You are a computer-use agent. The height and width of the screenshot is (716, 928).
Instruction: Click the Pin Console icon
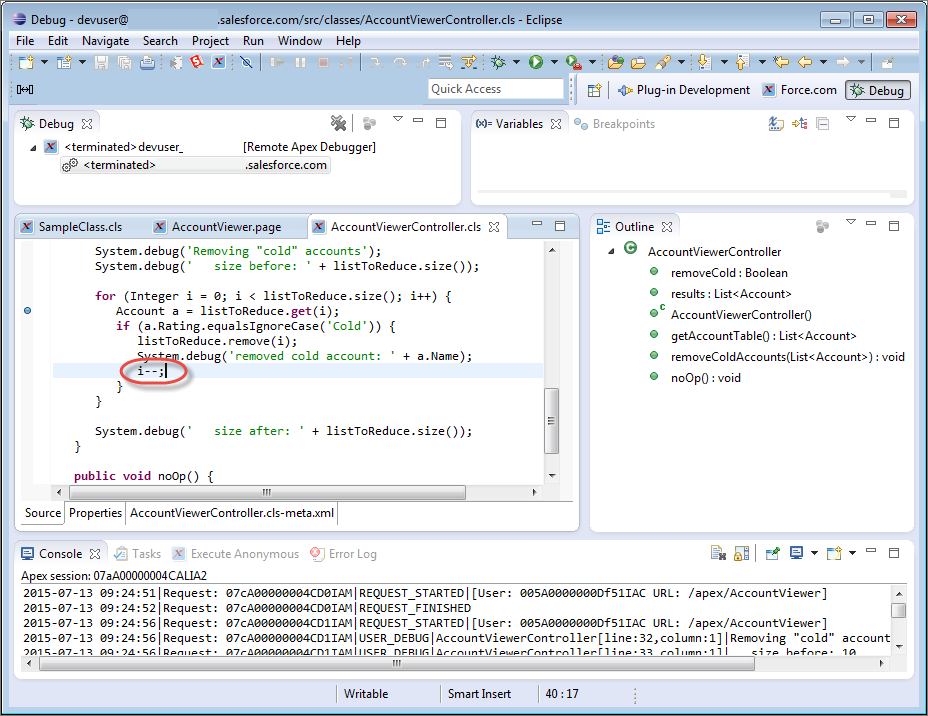click(x=772, y=553)
